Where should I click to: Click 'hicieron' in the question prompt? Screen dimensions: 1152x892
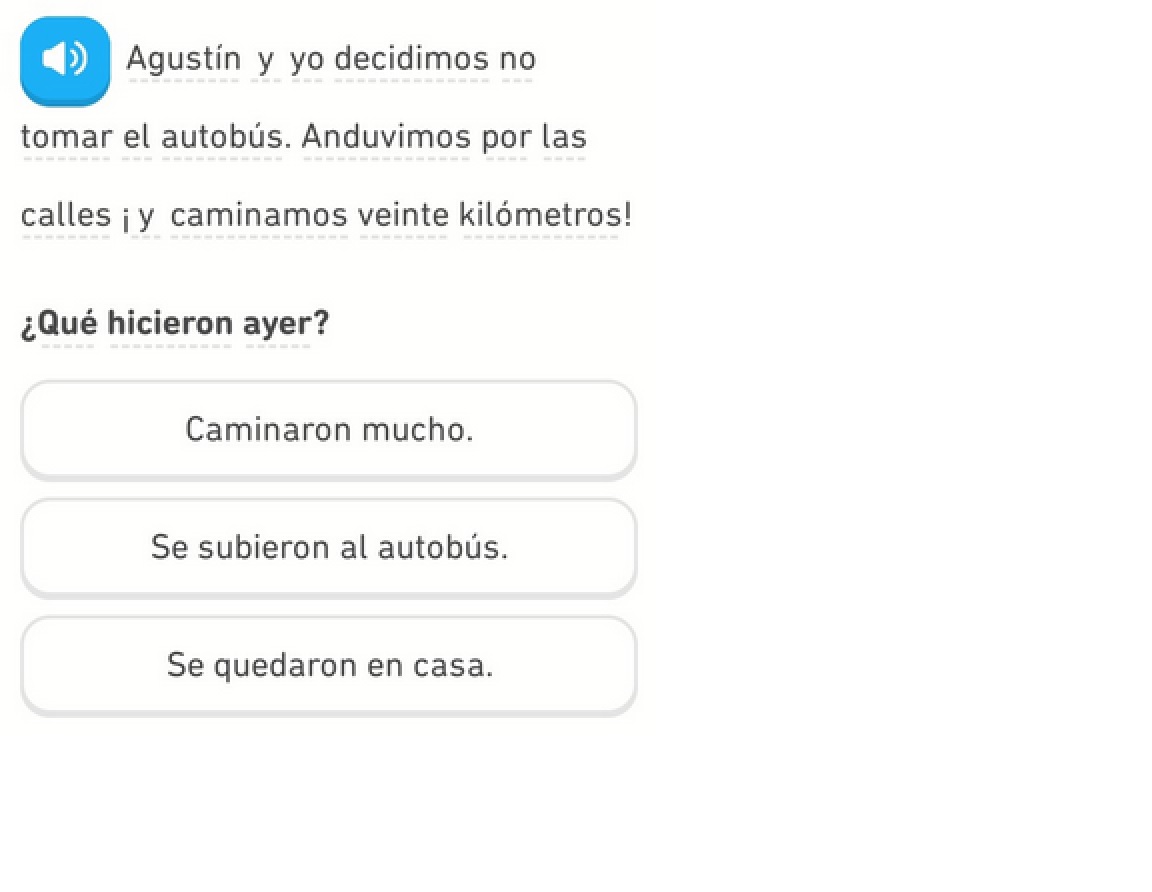click(170, 323)
